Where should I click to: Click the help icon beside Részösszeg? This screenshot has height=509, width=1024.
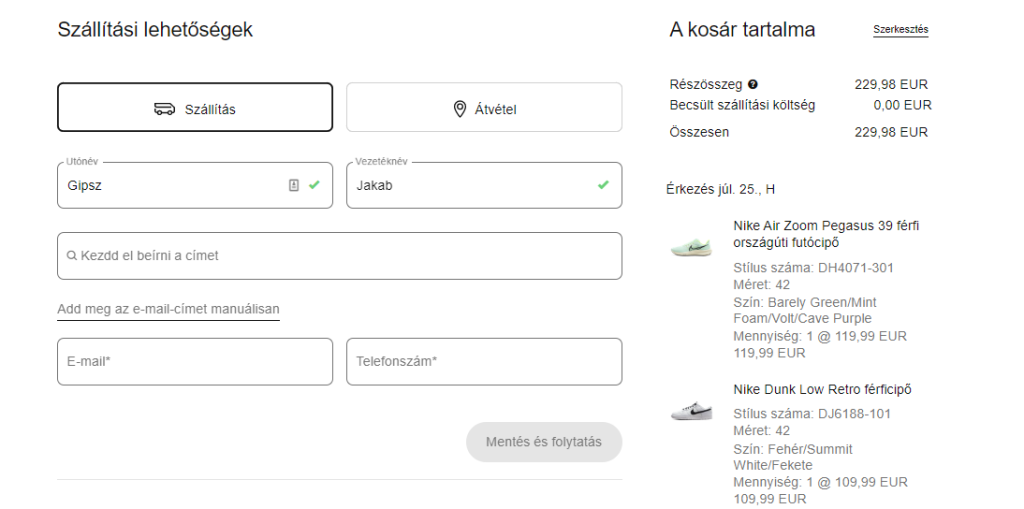[x=753, y=84]
